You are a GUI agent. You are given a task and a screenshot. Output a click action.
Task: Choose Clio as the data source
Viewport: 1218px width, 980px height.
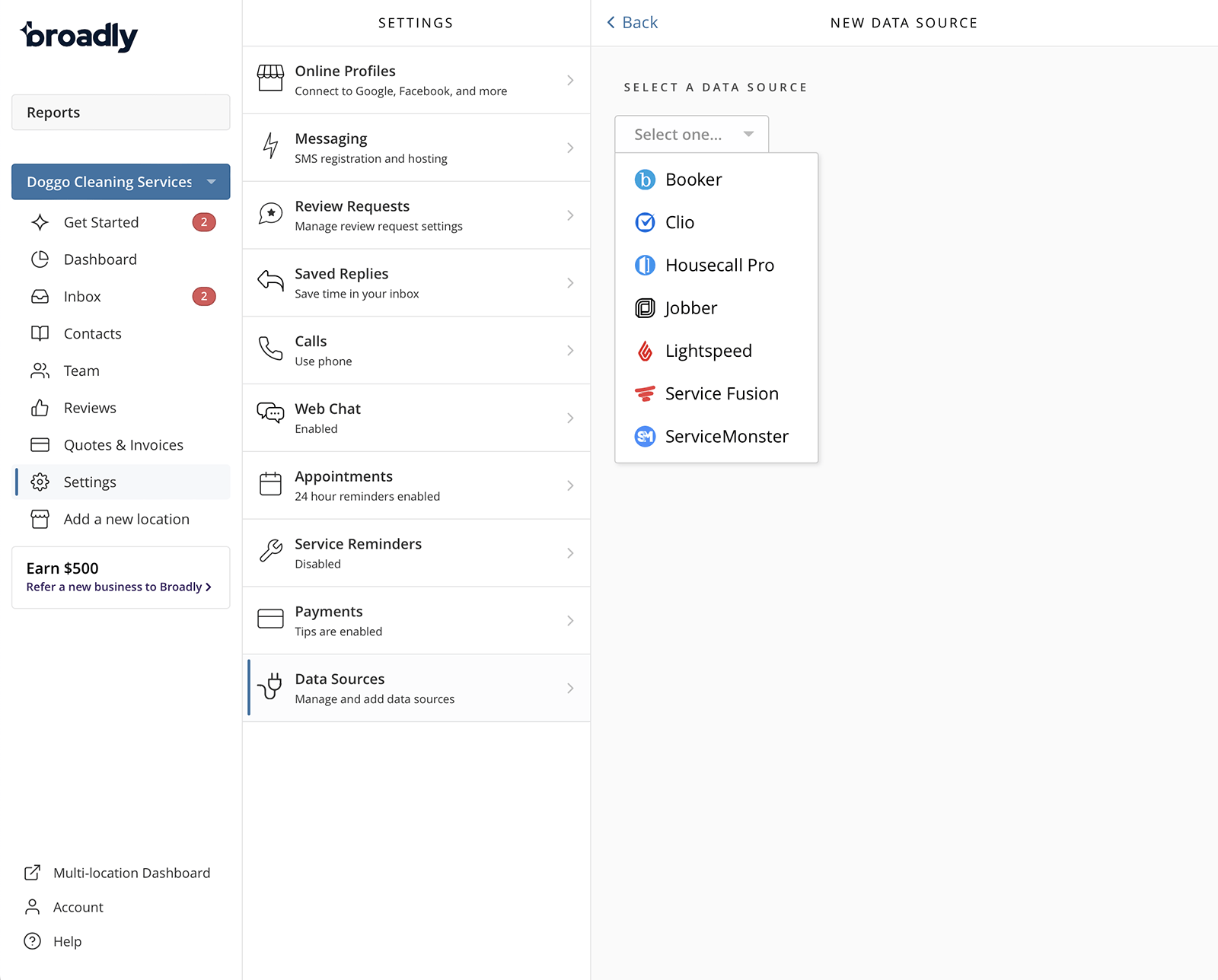click(716, 222)
